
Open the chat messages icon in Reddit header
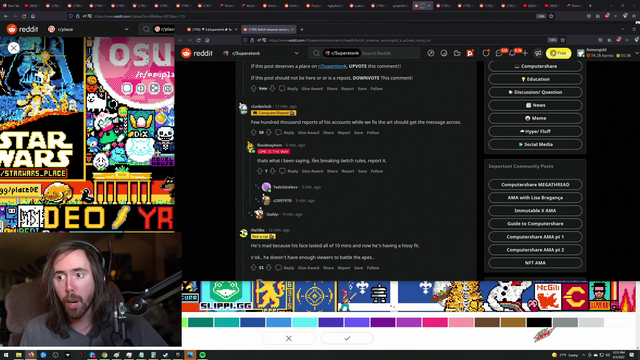point(499,53)
